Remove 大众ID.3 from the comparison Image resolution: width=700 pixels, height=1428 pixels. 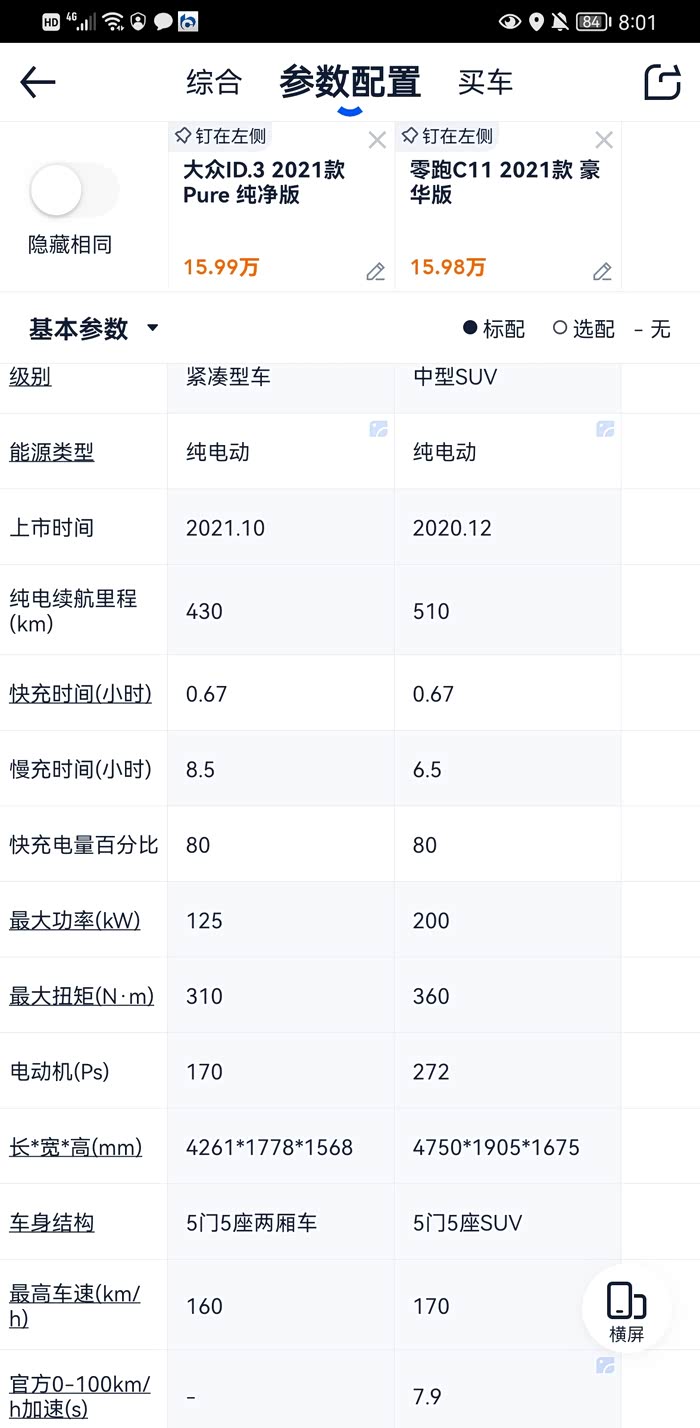coord(377,140)
